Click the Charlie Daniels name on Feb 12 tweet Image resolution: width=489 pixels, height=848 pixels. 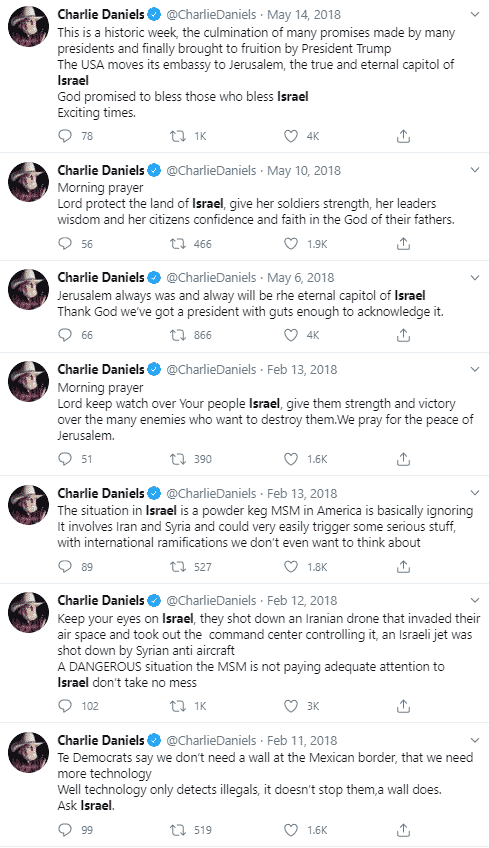(x=101, y=600)
